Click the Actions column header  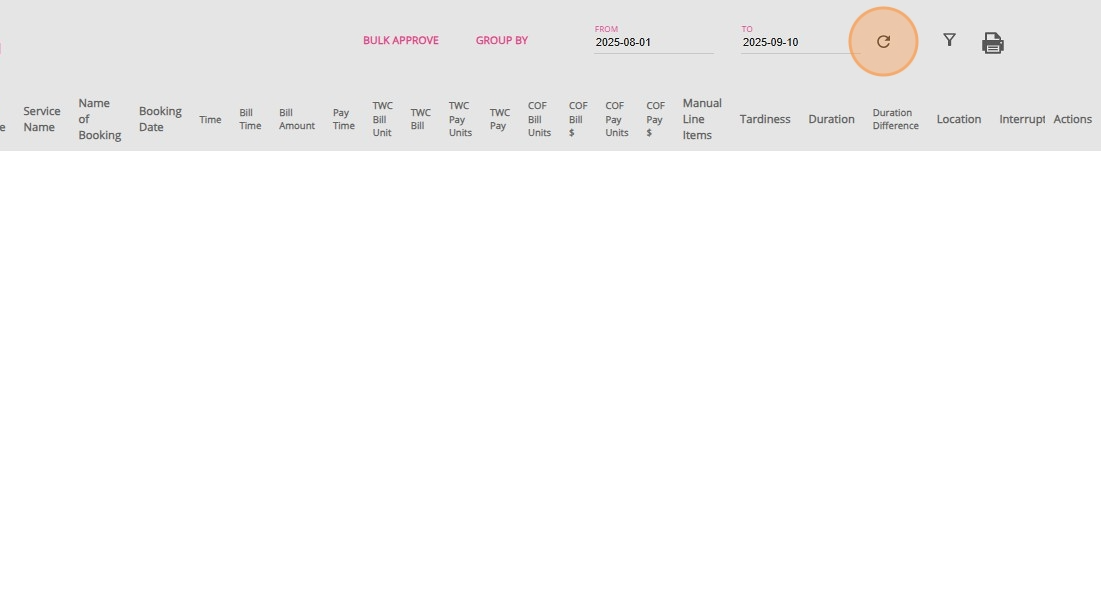point(1072,119)
